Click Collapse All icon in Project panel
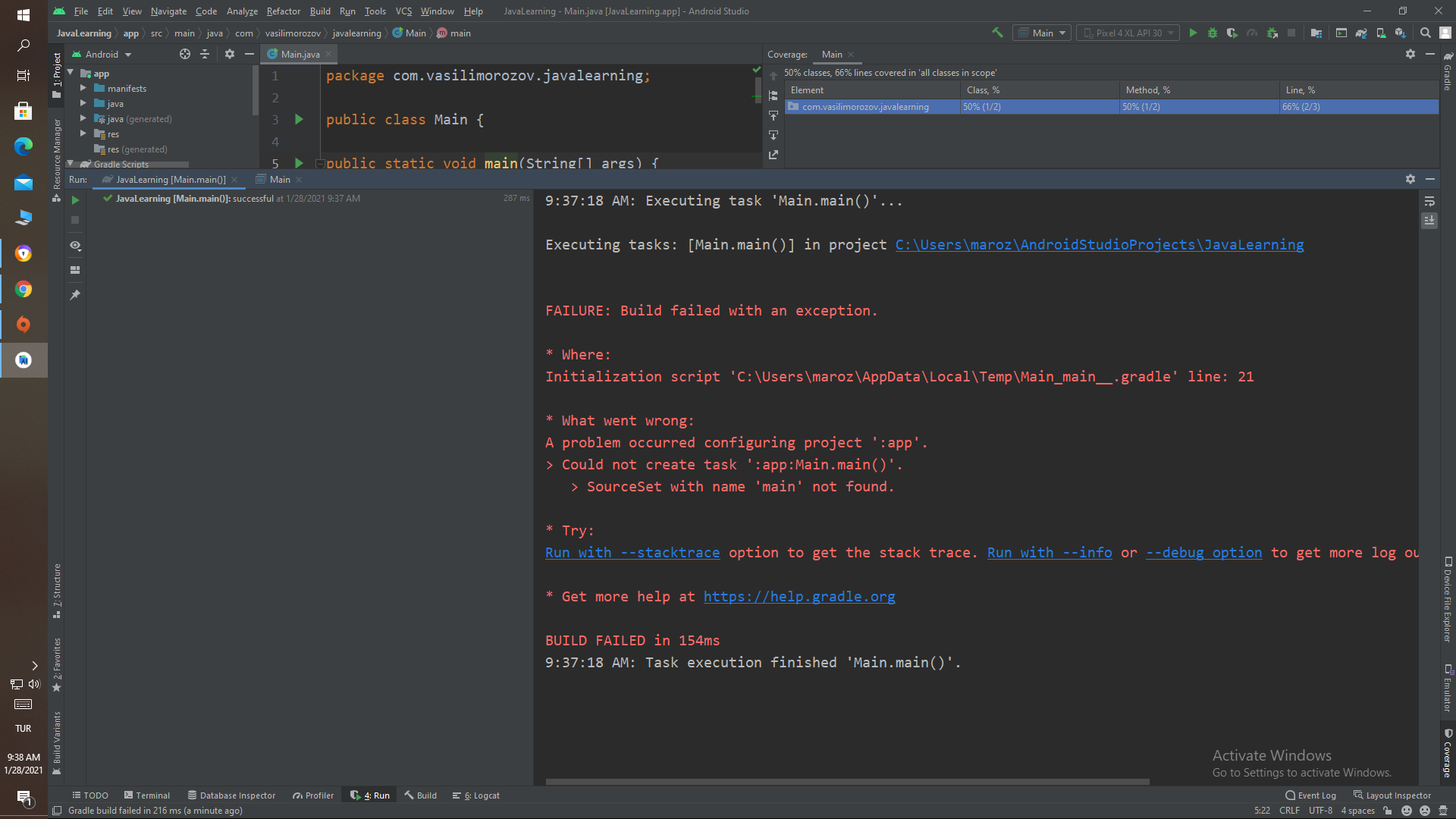 pos(205,54)
